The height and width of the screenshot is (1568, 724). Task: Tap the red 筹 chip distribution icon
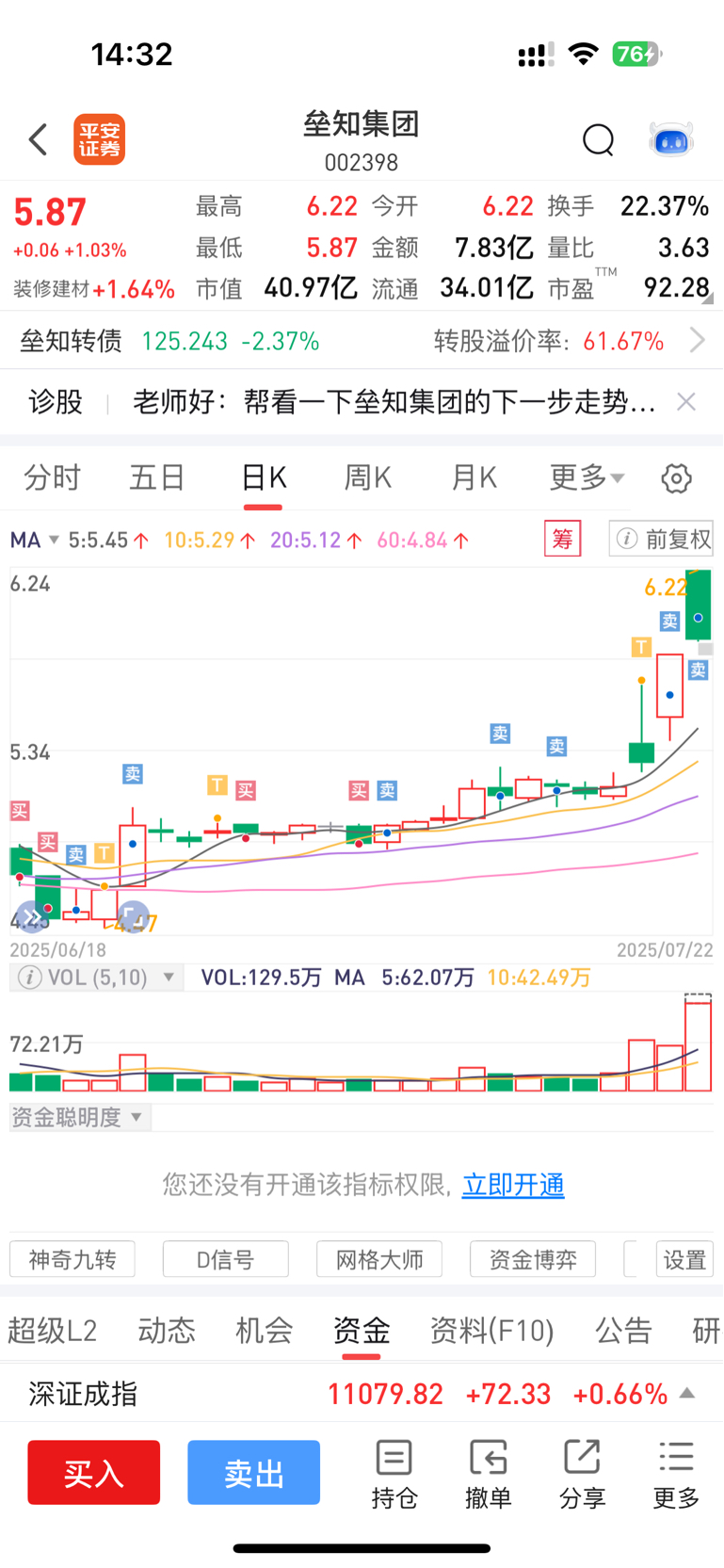point(563,539)
